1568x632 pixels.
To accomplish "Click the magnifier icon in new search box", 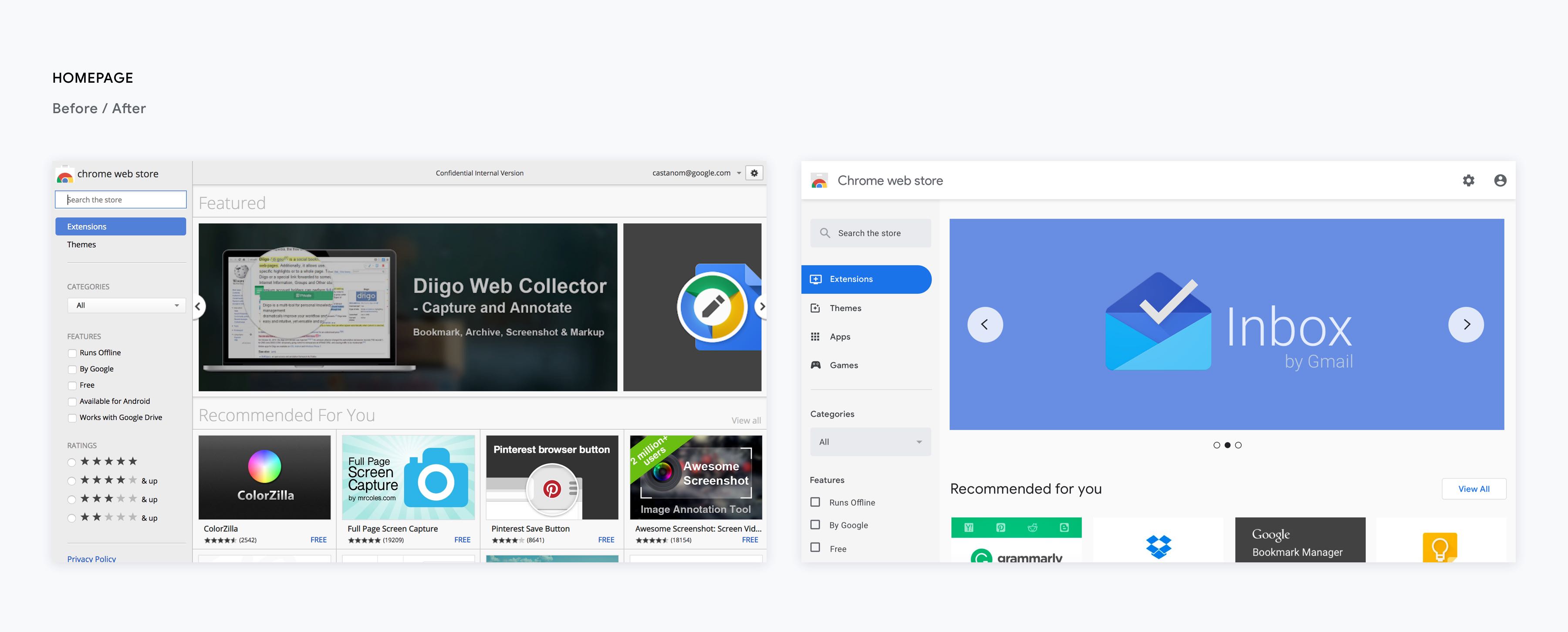I will [825, 233].
